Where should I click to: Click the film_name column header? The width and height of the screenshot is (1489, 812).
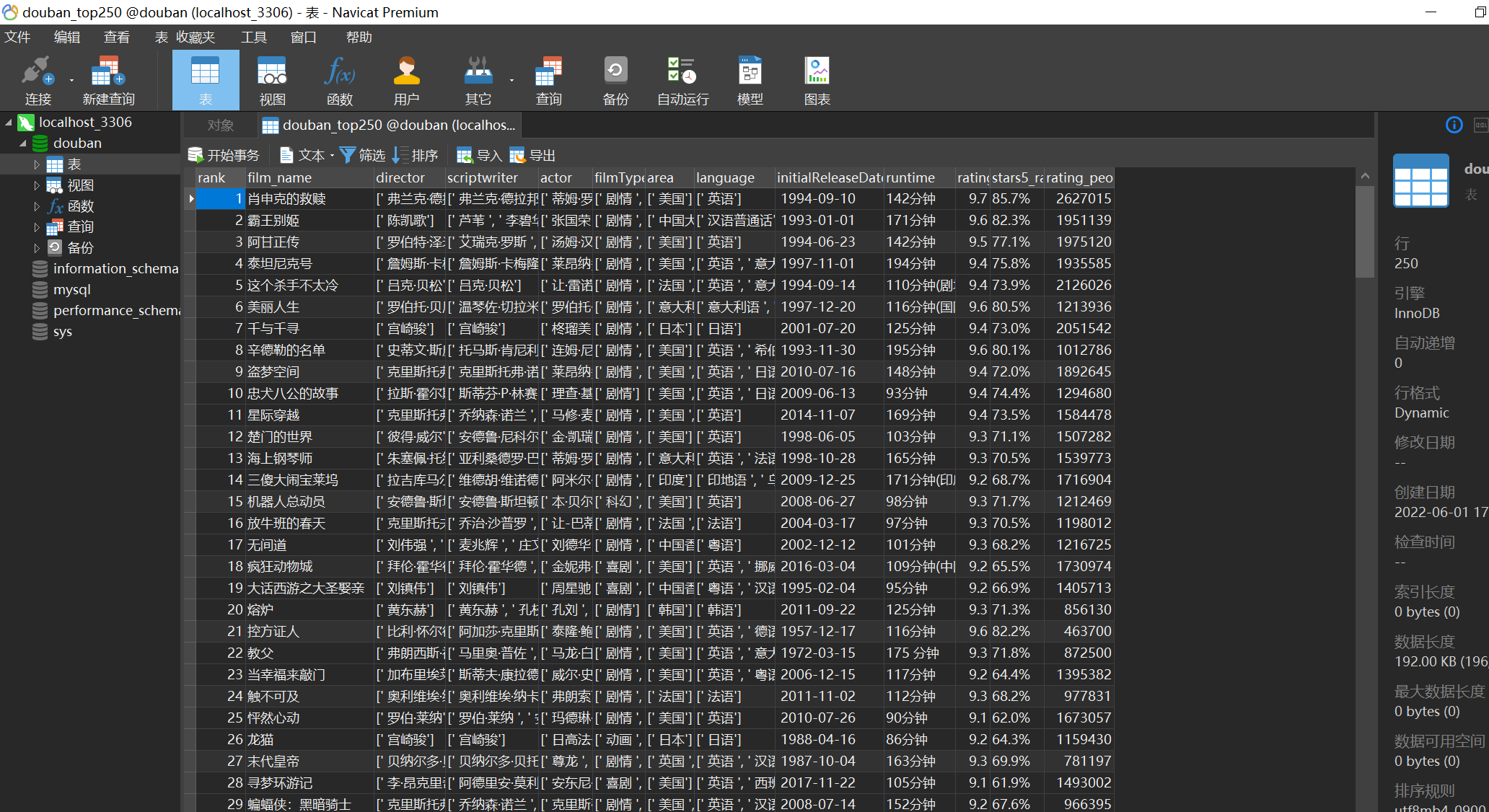tap(309, 177)
